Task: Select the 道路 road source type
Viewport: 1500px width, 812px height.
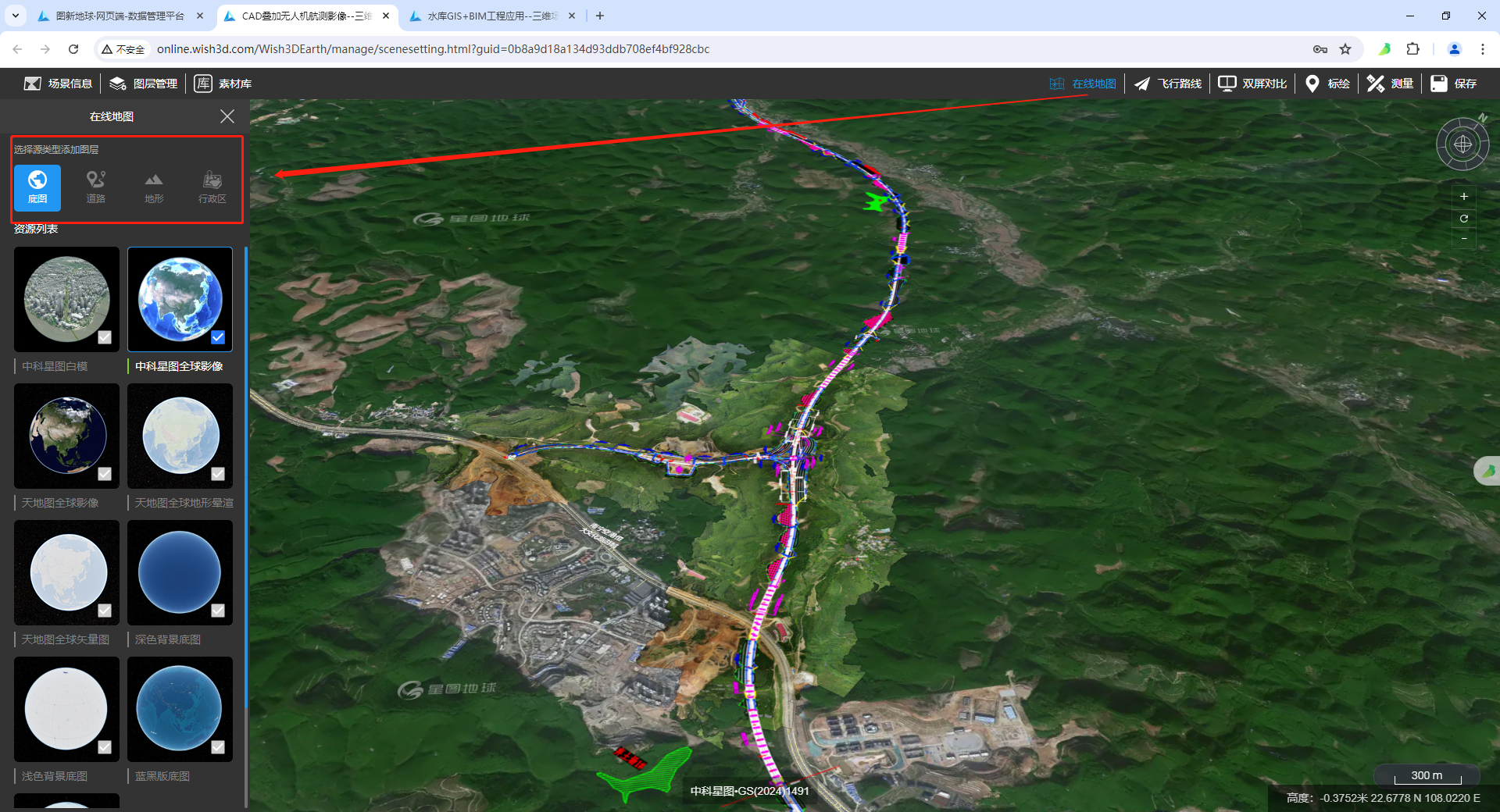Action: click(x=95, y=188)
